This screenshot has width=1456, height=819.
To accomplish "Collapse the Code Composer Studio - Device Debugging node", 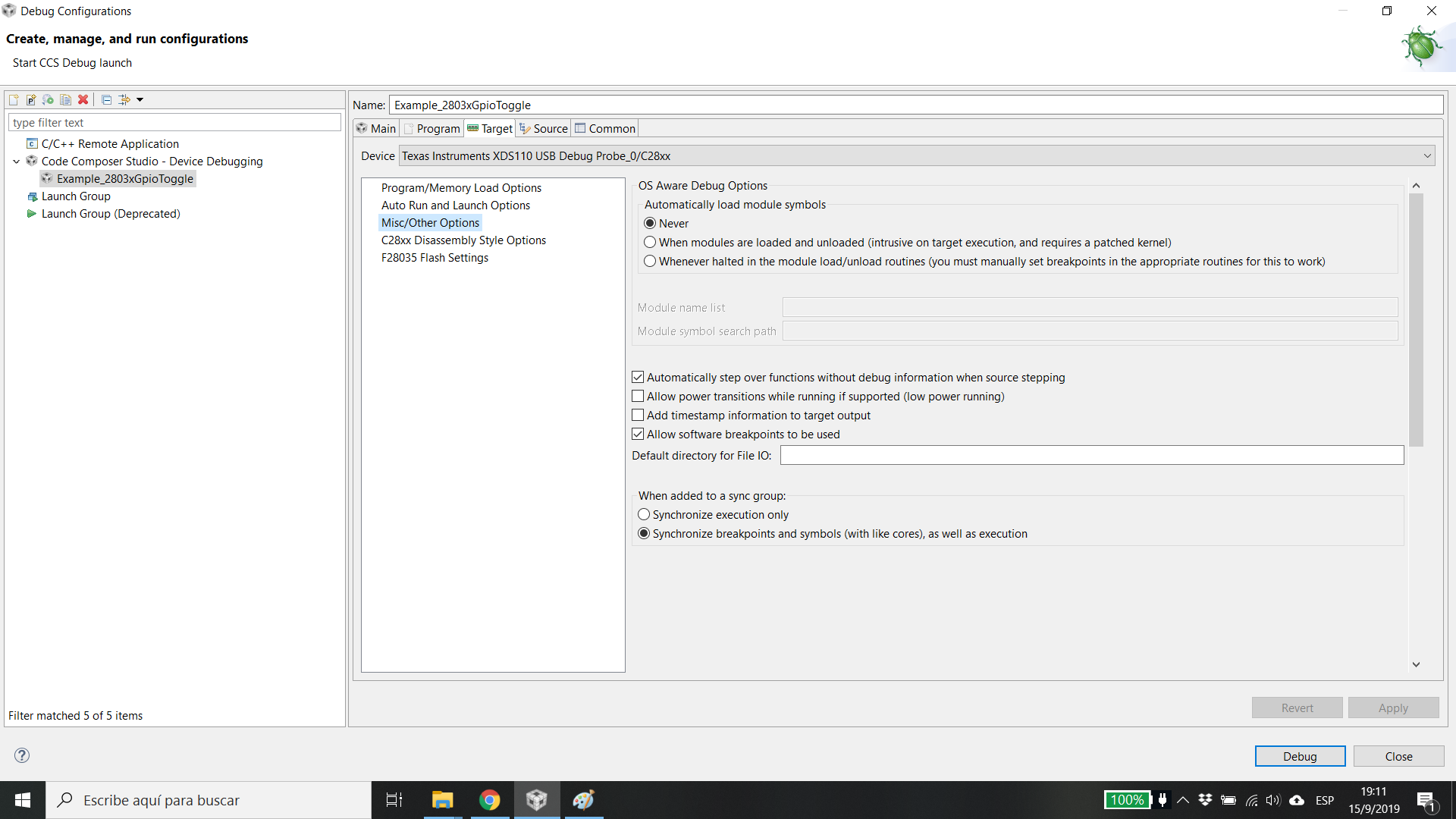I will click(17, 162).
